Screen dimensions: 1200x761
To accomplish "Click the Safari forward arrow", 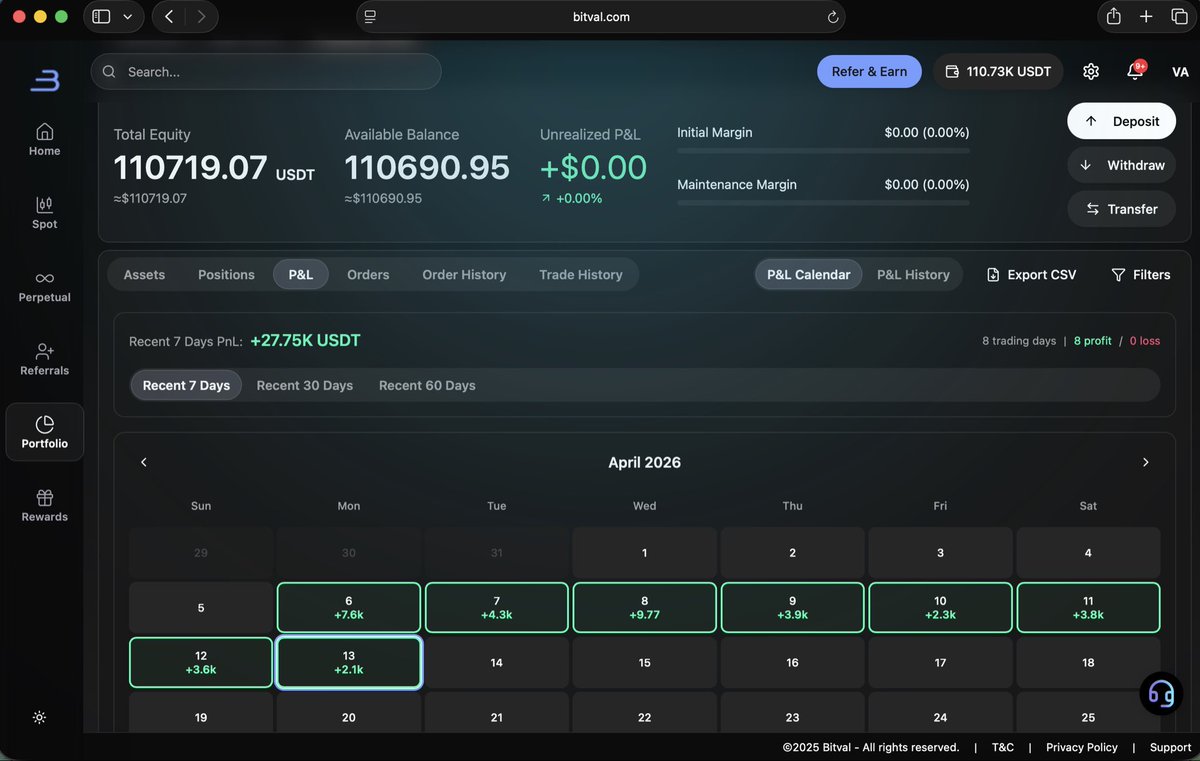I will pos(202,16).
